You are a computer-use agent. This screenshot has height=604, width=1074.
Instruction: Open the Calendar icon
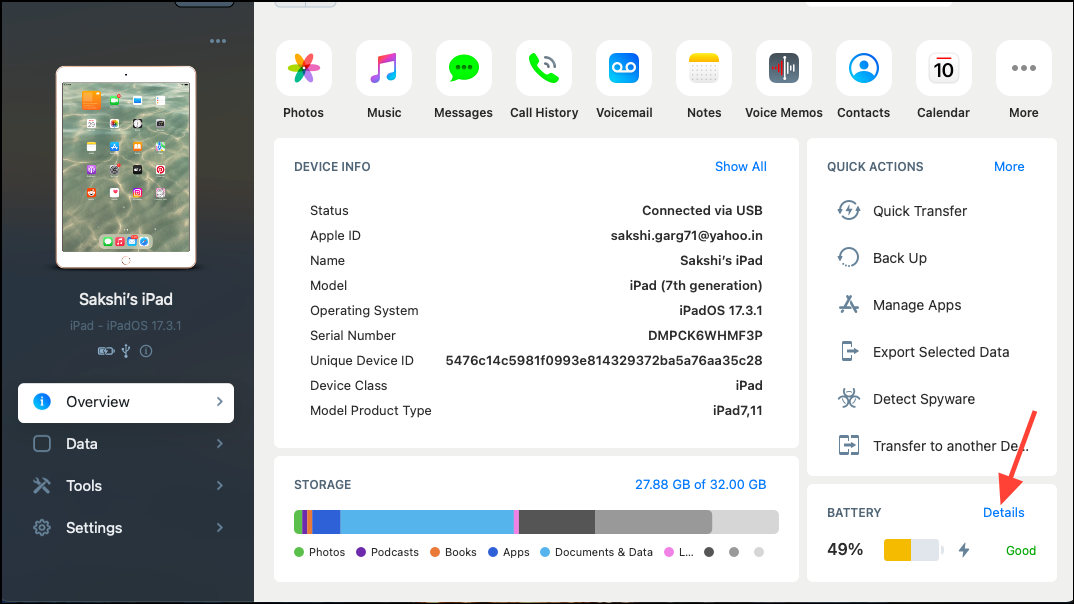click(944, 68)
